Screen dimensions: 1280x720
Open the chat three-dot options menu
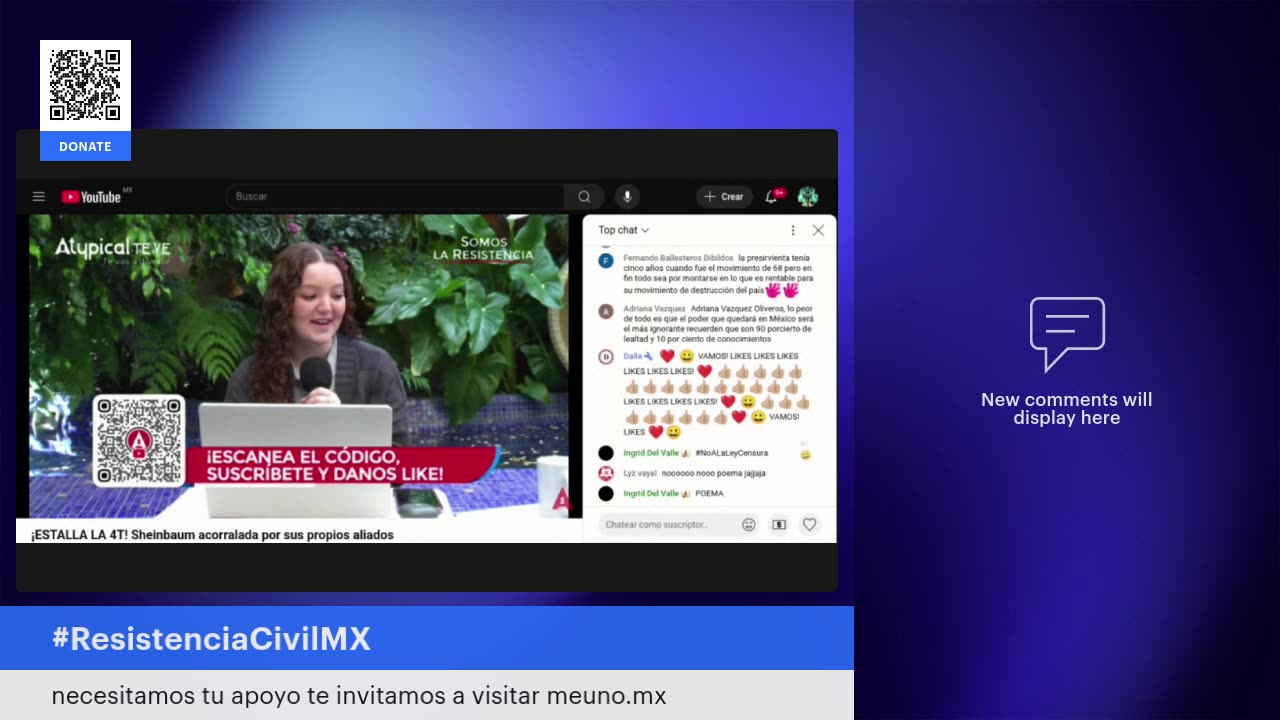click(793, 230)
